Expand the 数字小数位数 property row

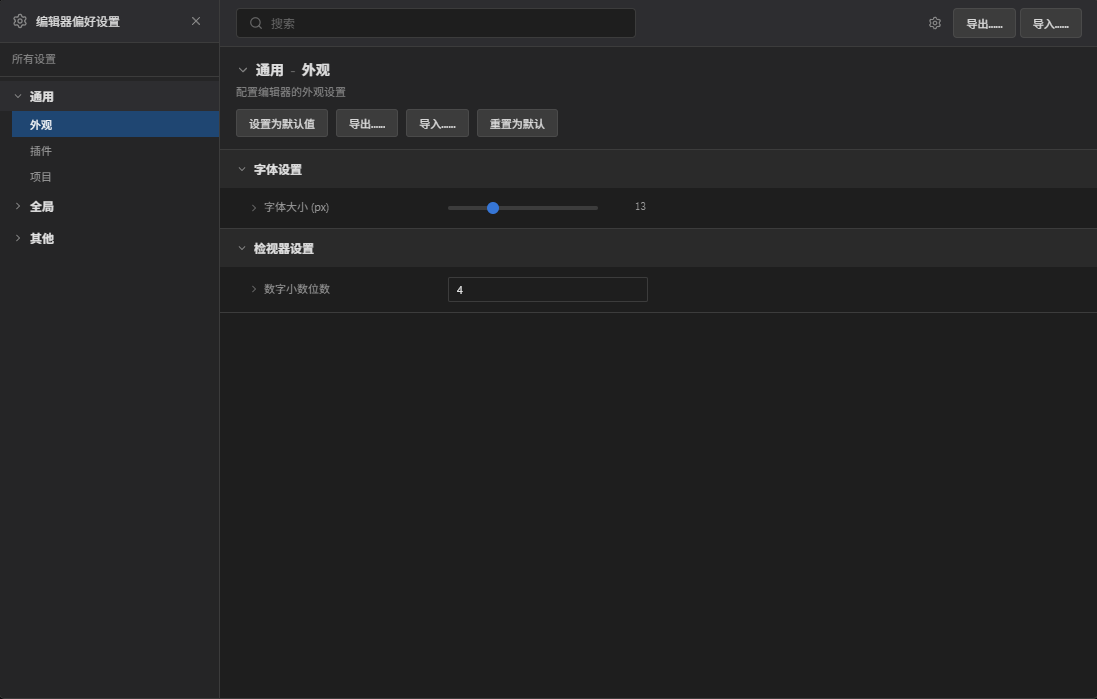pyautogui.click(x=254, y=289)
